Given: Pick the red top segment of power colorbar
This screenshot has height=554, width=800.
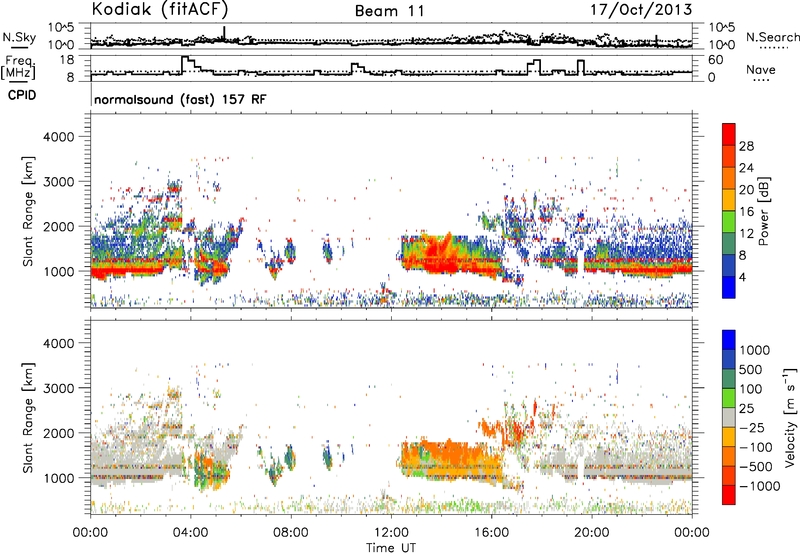Looking at the screenshot, I should tap(729, 134).
